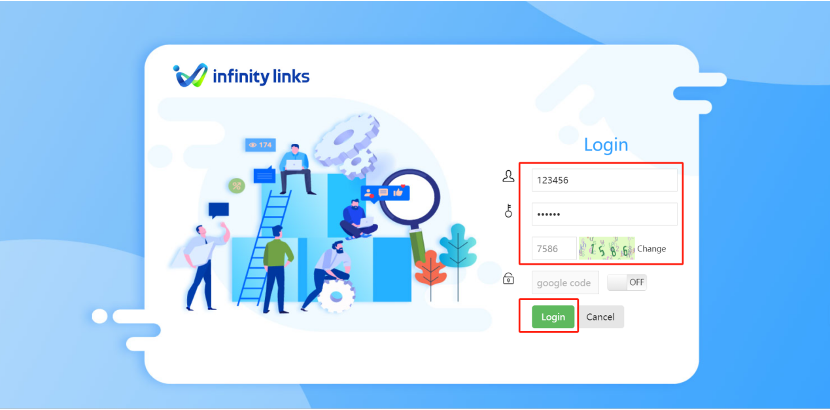Click the Change captcha link
Image resolution: width=830 pixels, height=410 pixels.
tap(652, 249)
